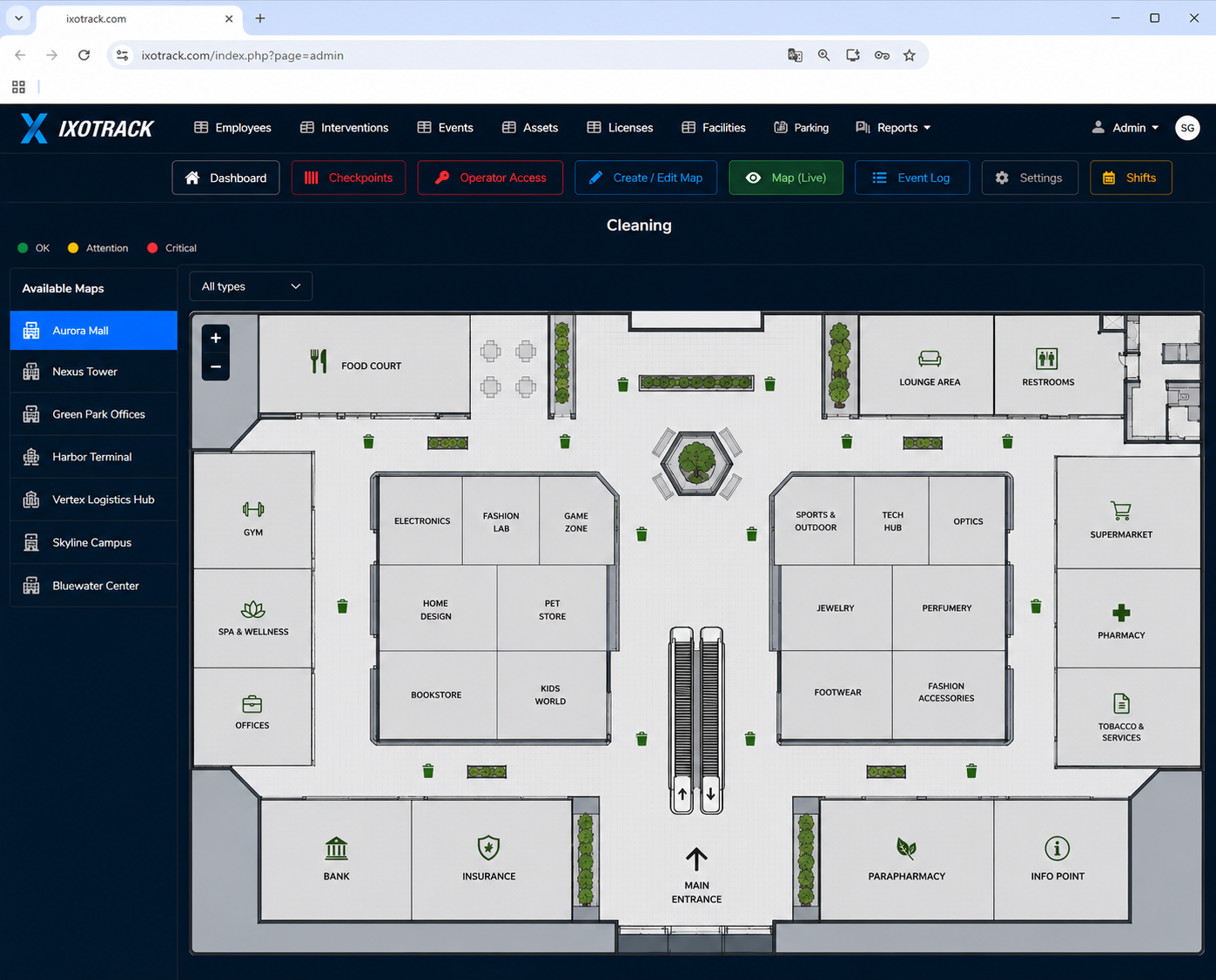
Task: Click the Gym dumbbell icon
Action: point(253,509)
